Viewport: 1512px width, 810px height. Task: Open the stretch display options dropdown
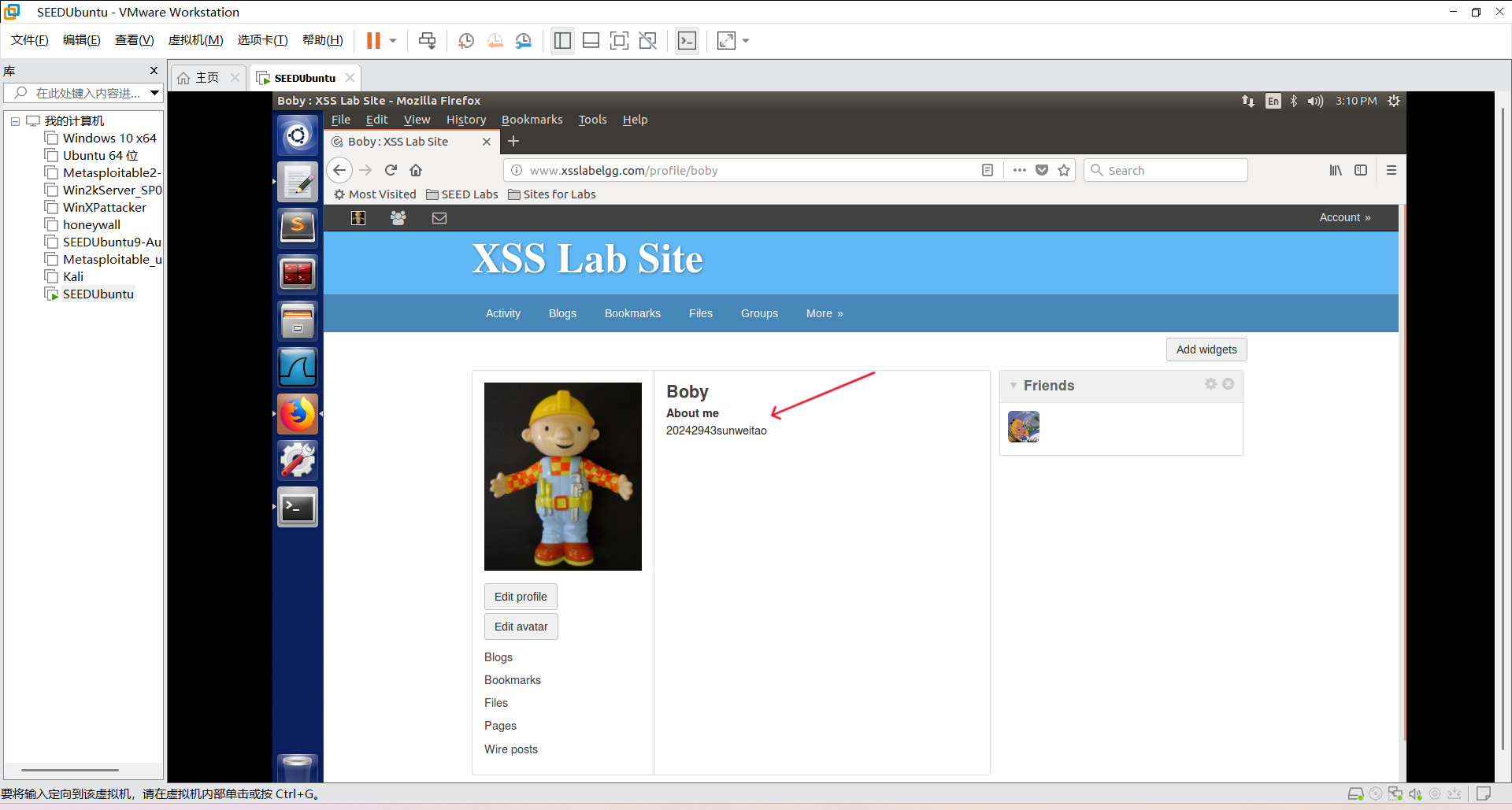click(x=746, y=41)
